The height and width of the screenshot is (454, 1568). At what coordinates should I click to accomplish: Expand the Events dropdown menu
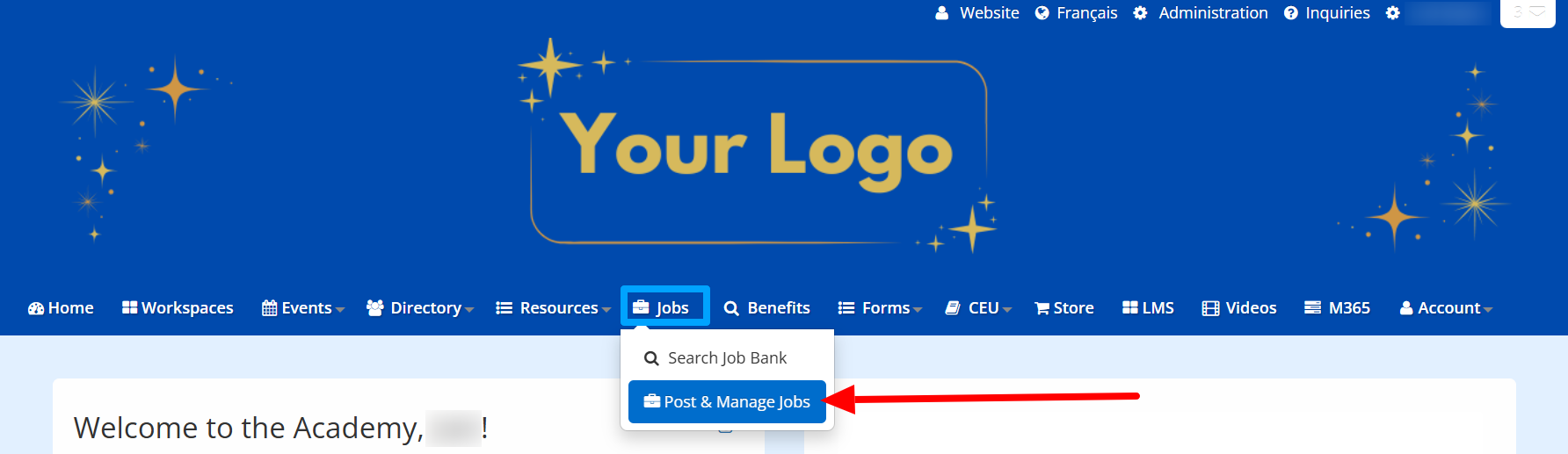click(303, 308)
